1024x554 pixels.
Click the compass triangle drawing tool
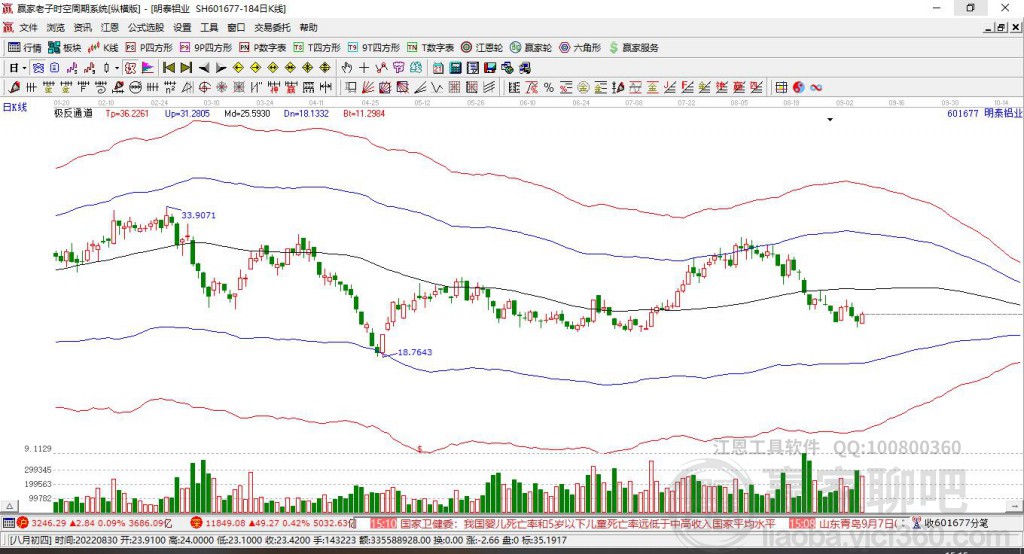(187, 88)
